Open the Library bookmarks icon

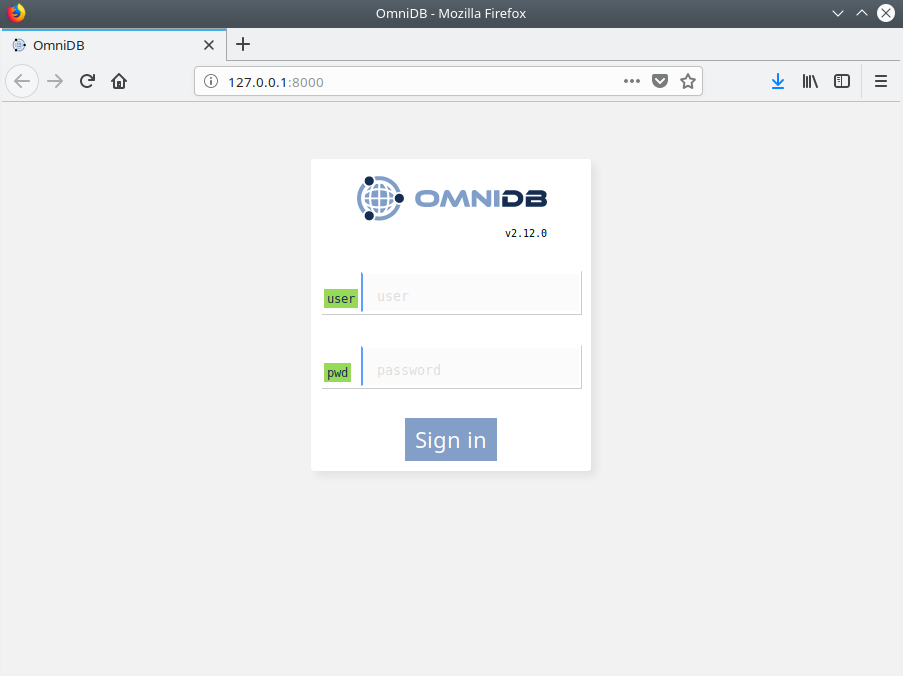click(x=810, y=82)
